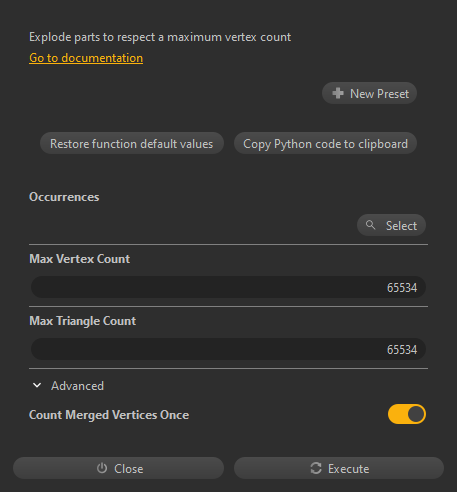Screen dimensions: 457x492
Task: Click the plus icon beside New Preset
Action: 338,93
